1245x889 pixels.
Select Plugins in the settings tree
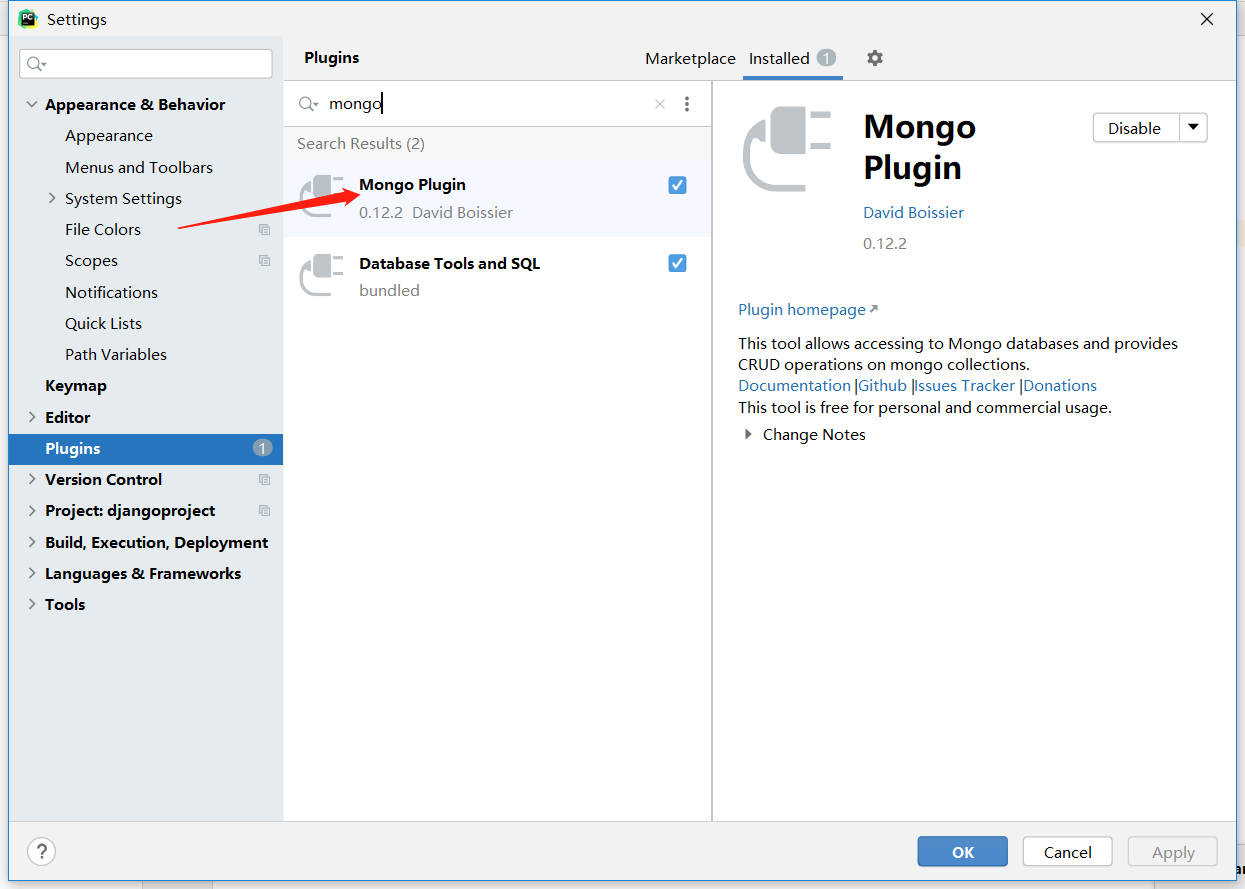pyautogui.click(x=146, y=449)
